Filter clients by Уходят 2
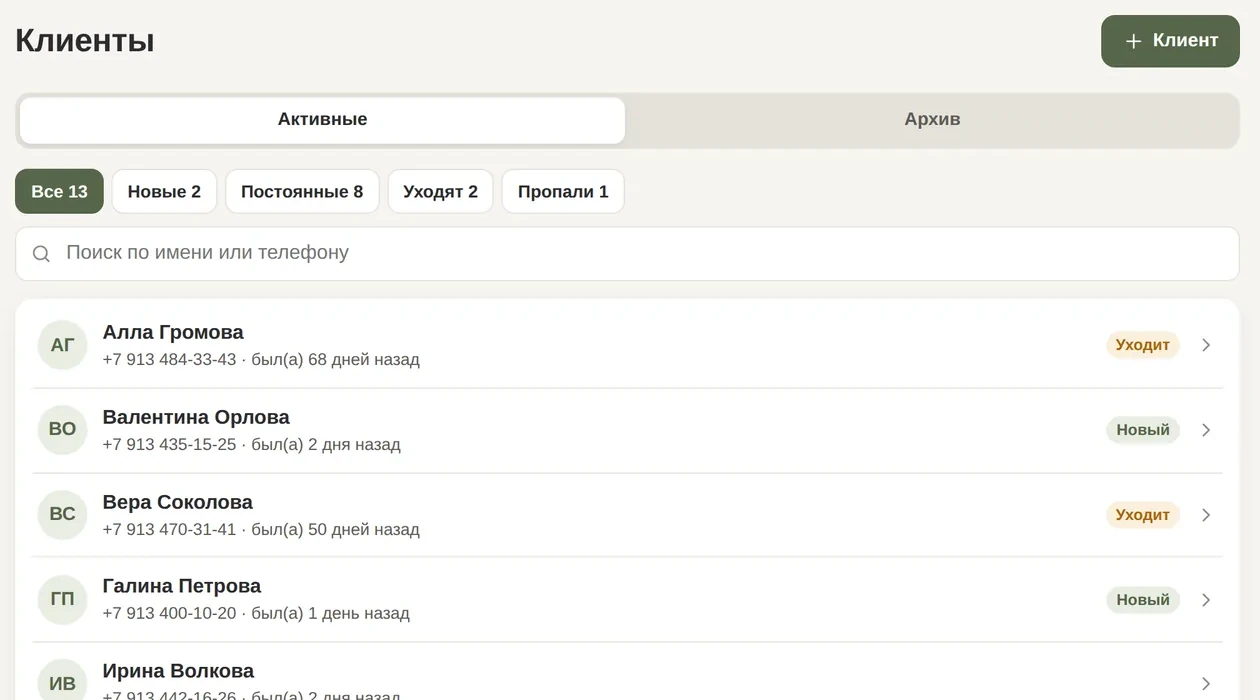1260x700 pixels. tap(441, 191)
